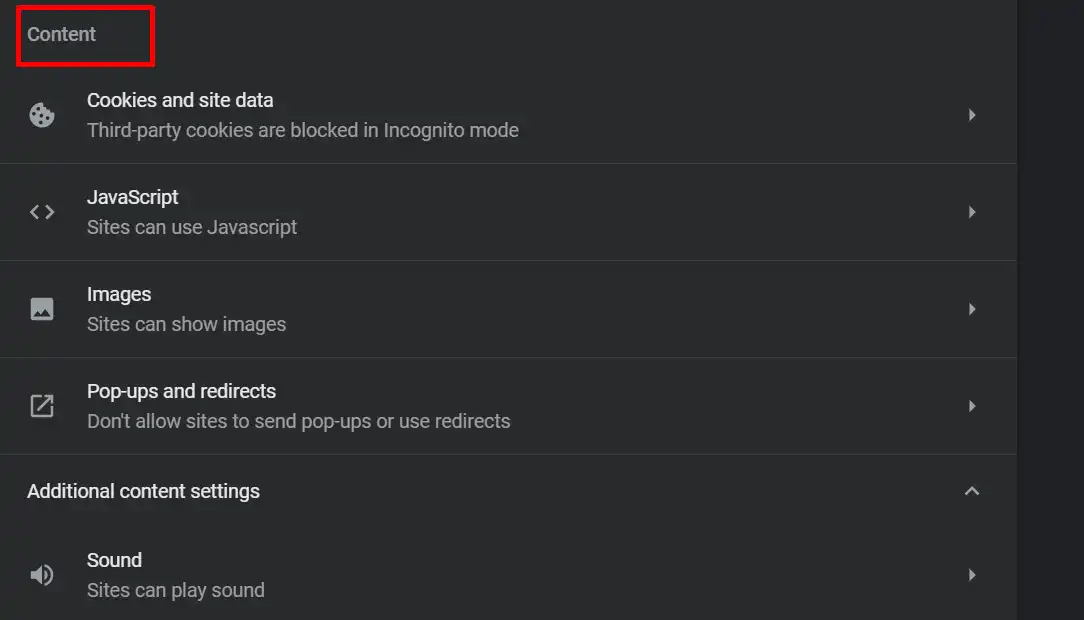Viewport: 1084px width, 620px height.
Task: Open Cookies and site data arrow
Action: pyautogui.click(x=972, y=115)
